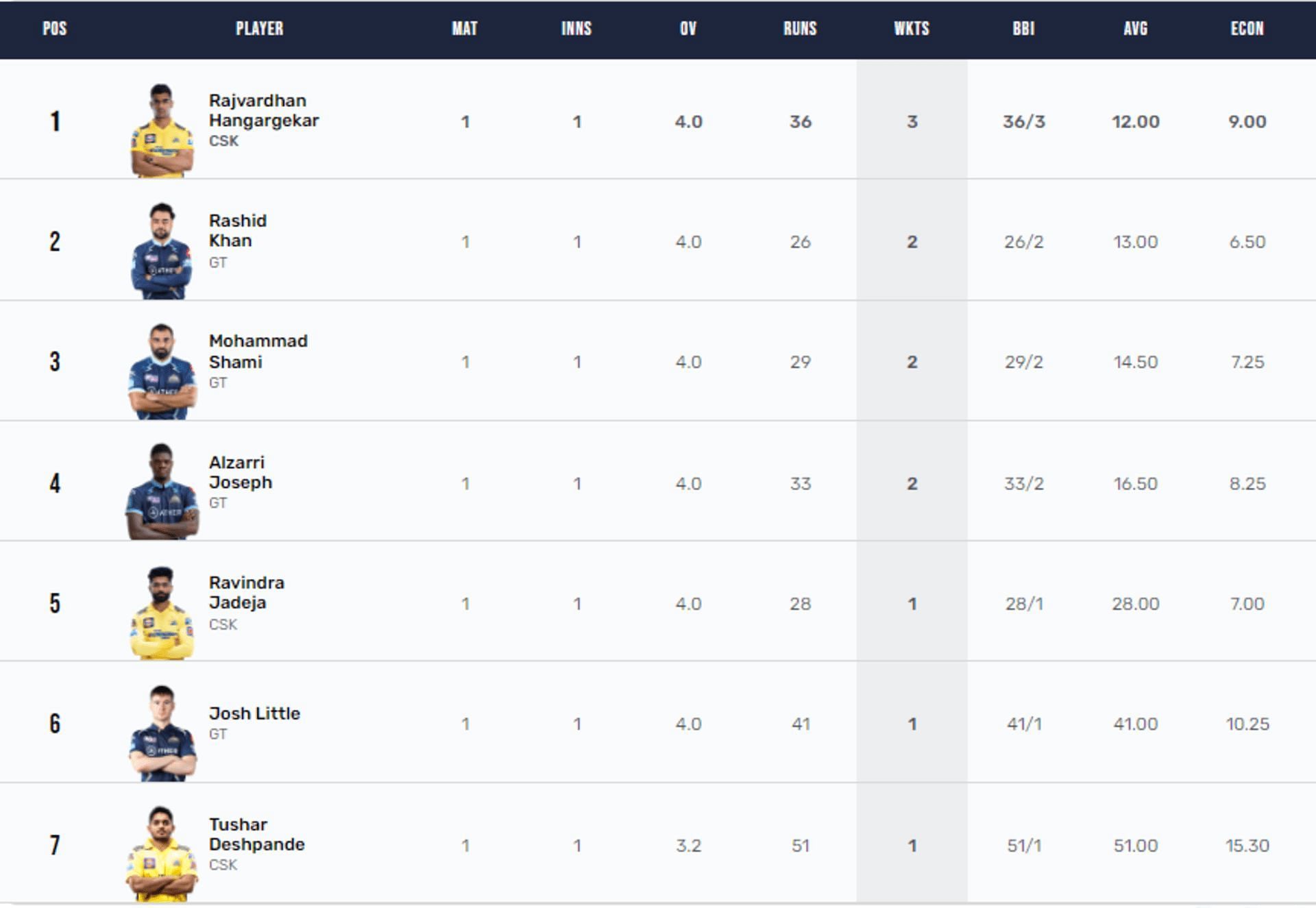1316x908 pixels.
Task: Open the Alzarri Joseph name link
Action: [x=240, y=472]
